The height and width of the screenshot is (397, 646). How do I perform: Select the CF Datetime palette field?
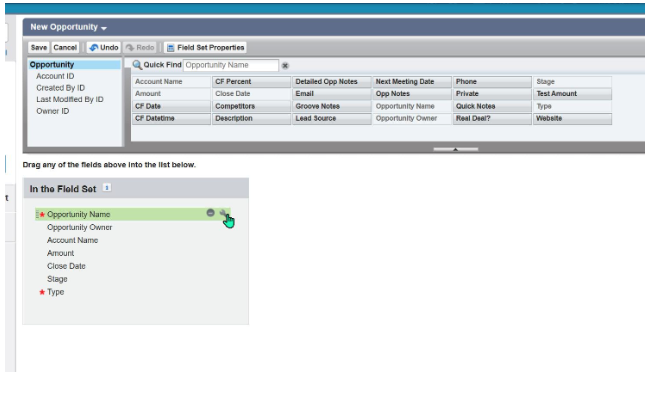[x=171, y=118]
